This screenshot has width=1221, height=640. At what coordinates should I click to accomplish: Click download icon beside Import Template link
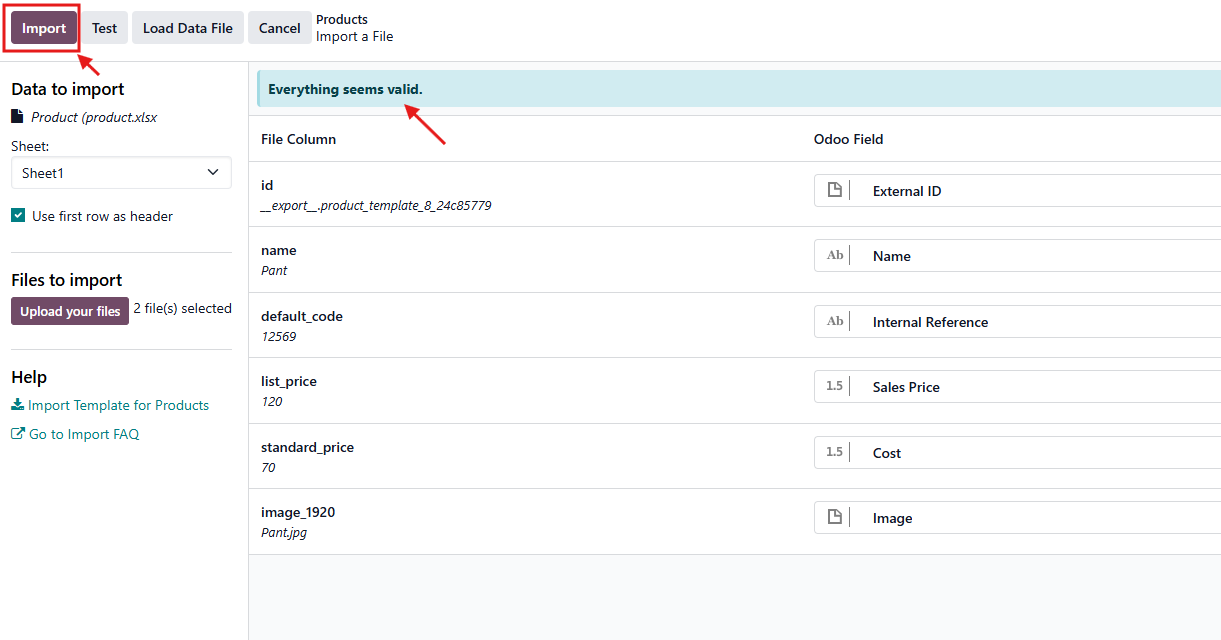tap(18, 405)
